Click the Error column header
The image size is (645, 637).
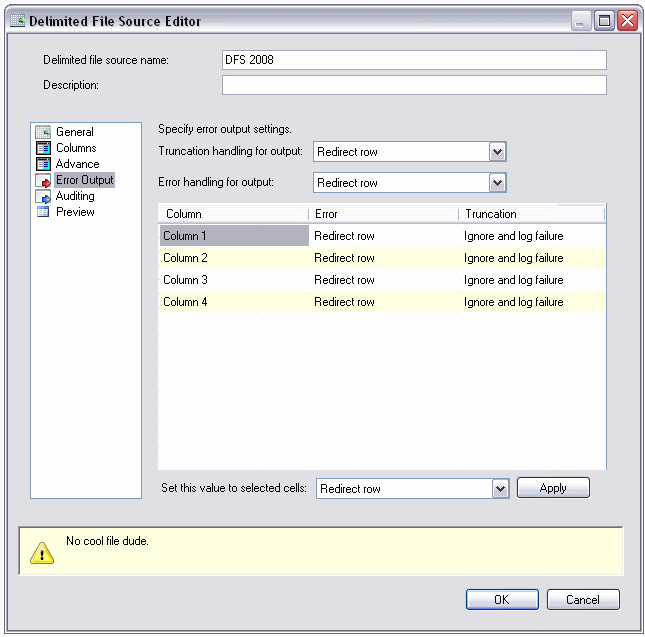[x=383, y=214]
